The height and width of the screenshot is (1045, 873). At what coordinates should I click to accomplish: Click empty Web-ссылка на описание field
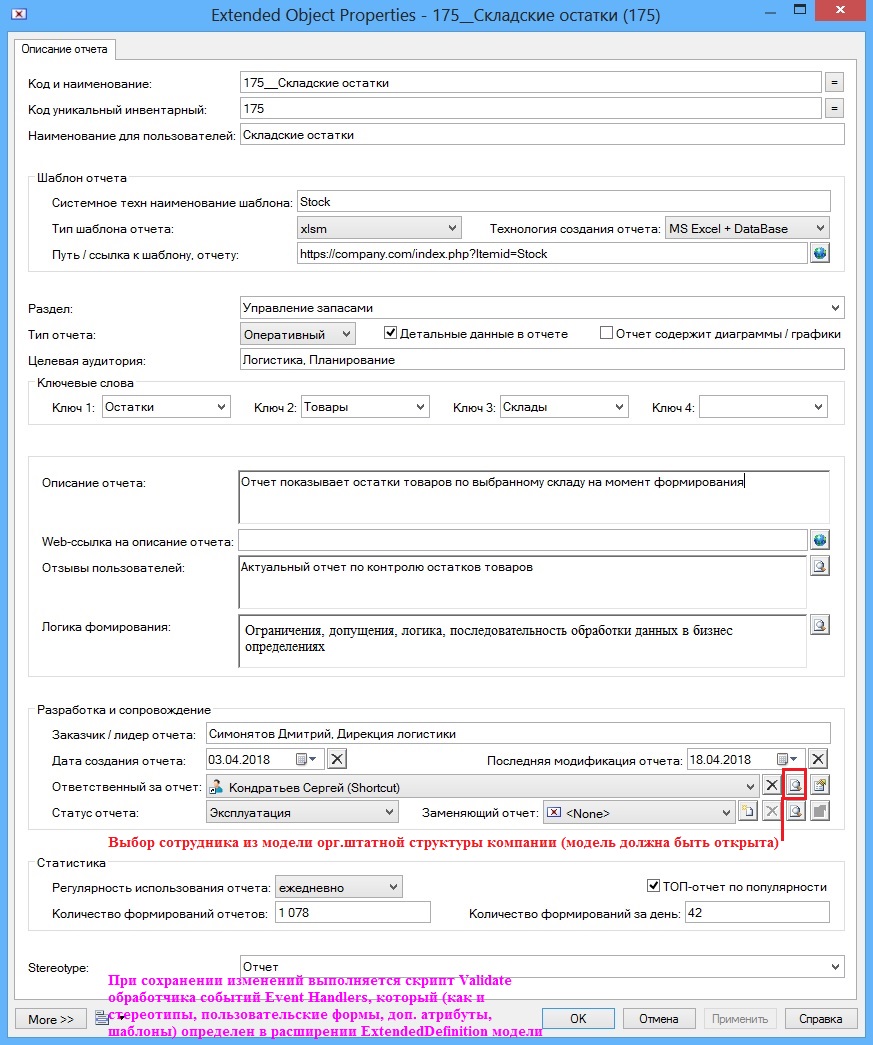coord(522,540)
